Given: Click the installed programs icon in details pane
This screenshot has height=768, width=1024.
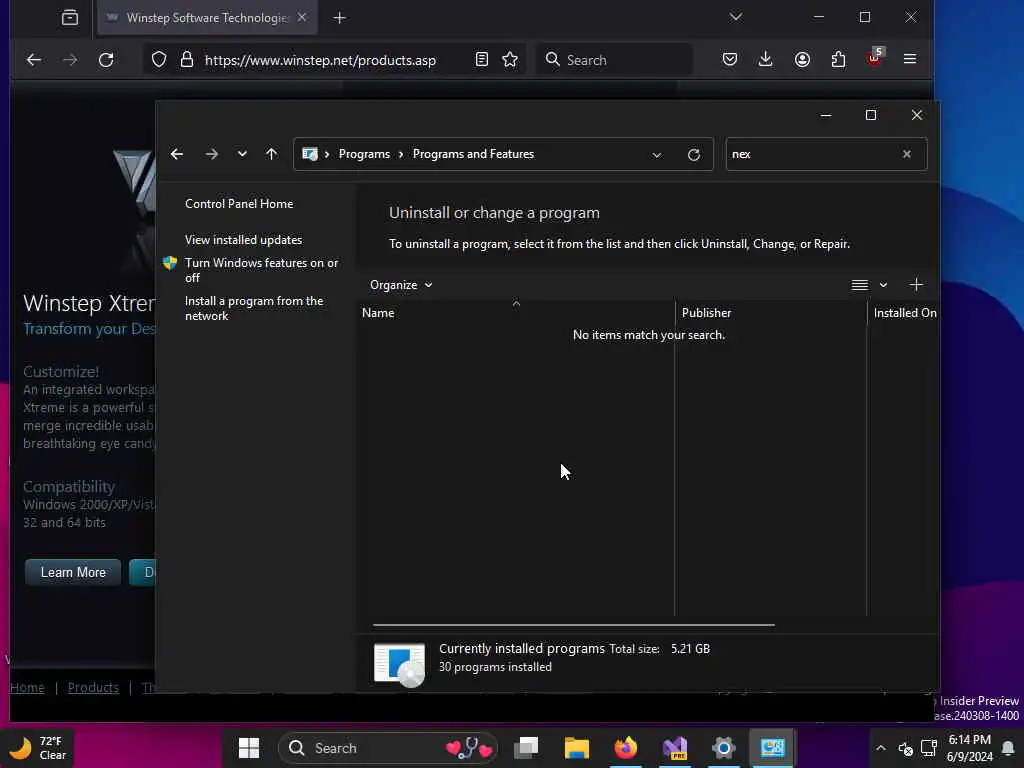Looking at the screenshot, I should click(399, 664).
